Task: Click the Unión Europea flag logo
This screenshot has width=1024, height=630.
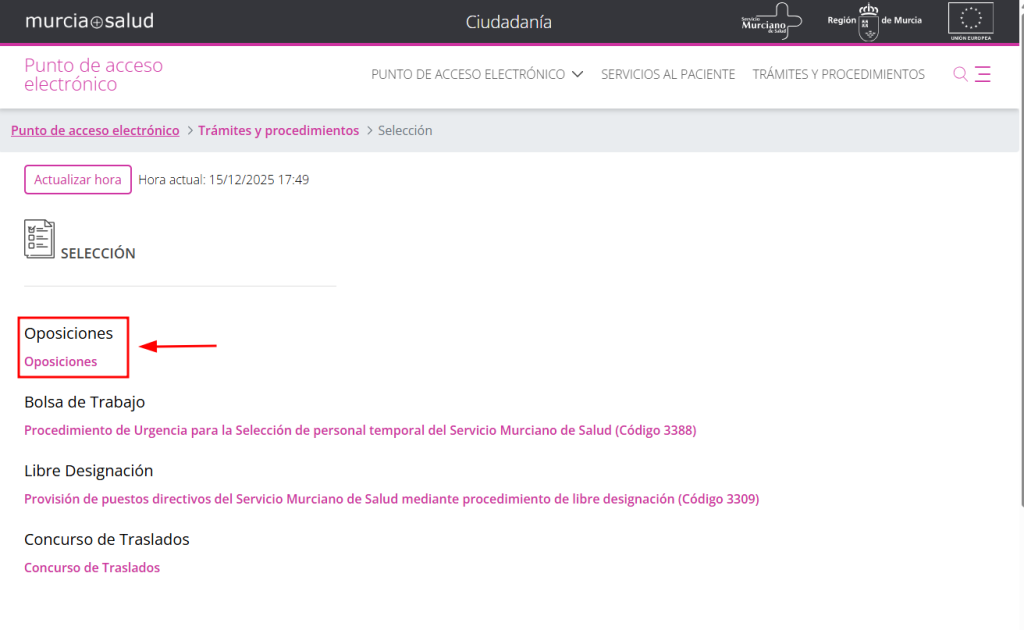Action: [970, 22]
